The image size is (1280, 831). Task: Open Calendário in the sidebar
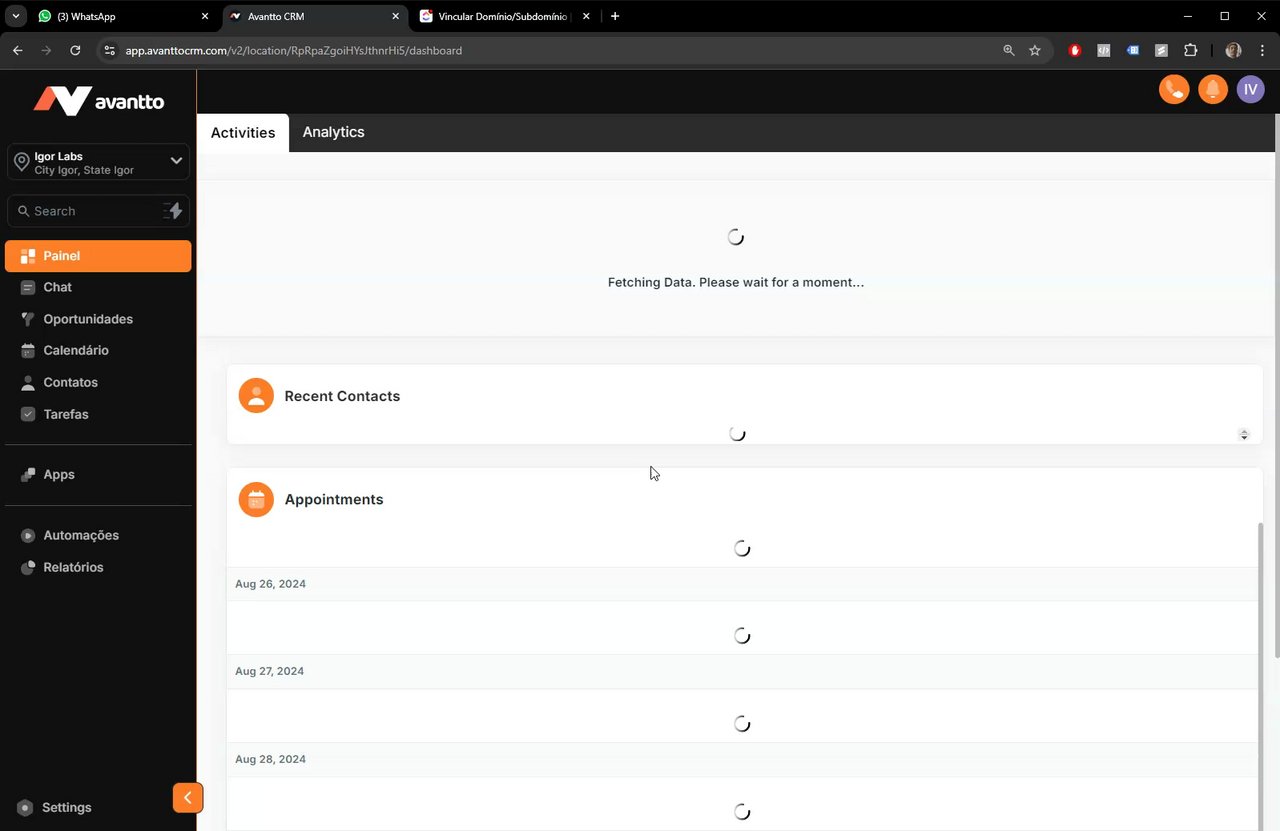click(x=75, y=350)
